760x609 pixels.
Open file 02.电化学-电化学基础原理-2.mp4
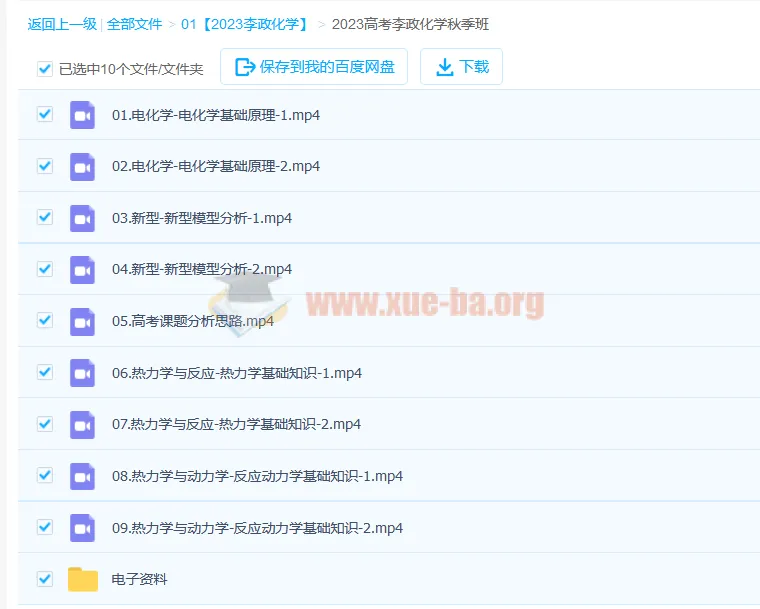pos(216,167)
